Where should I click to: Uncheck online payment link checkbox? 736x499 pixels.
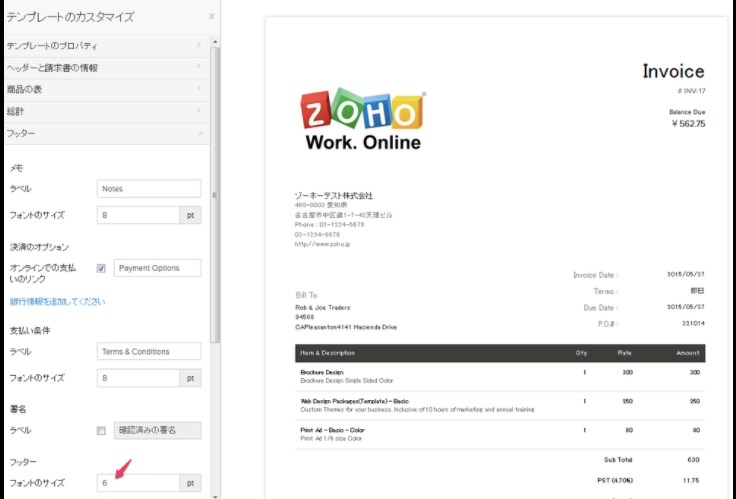coord(101,269)
